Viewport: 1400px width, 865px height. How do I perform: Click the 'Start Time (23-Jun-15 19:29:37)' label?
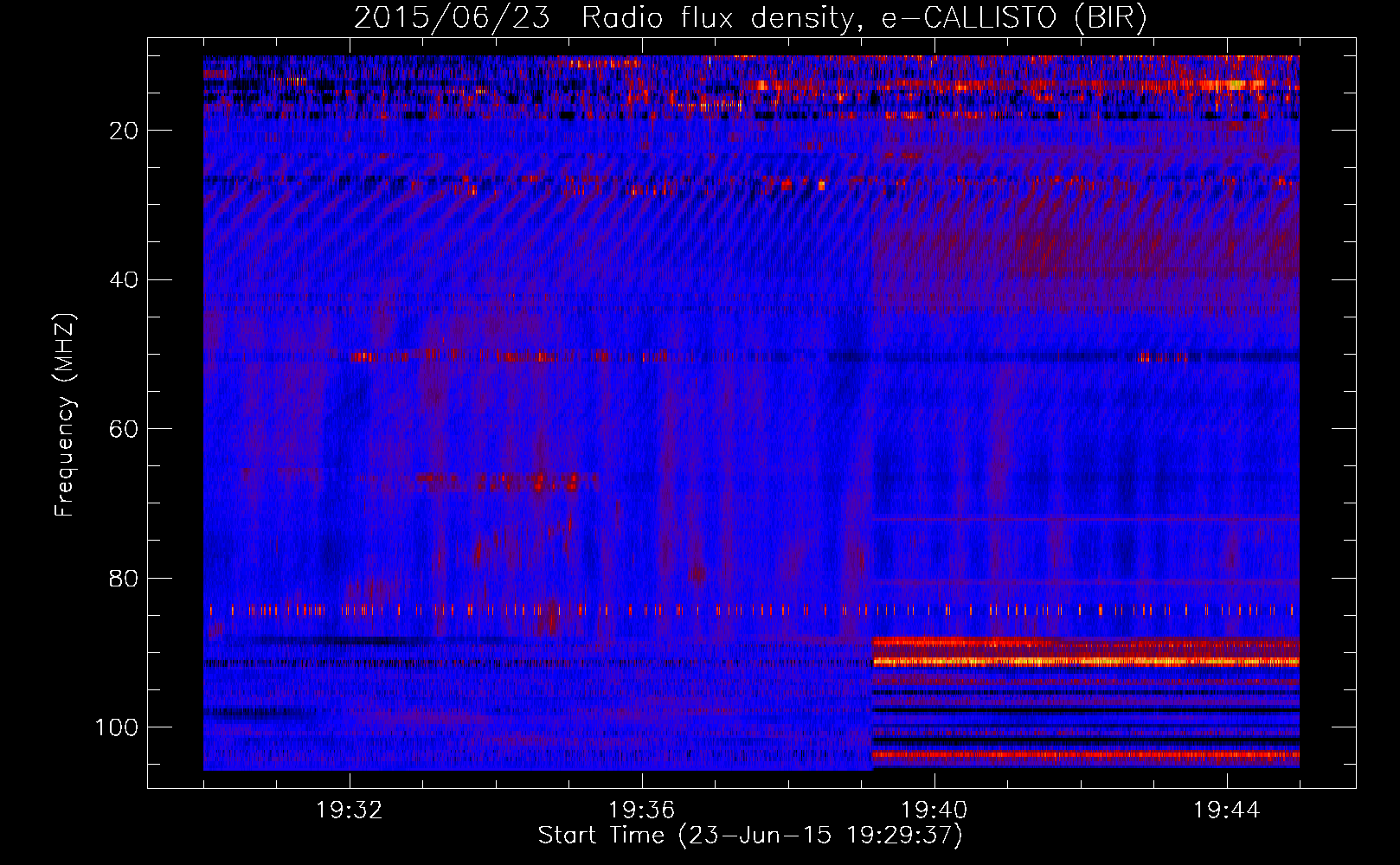click(x=750, y=836)
